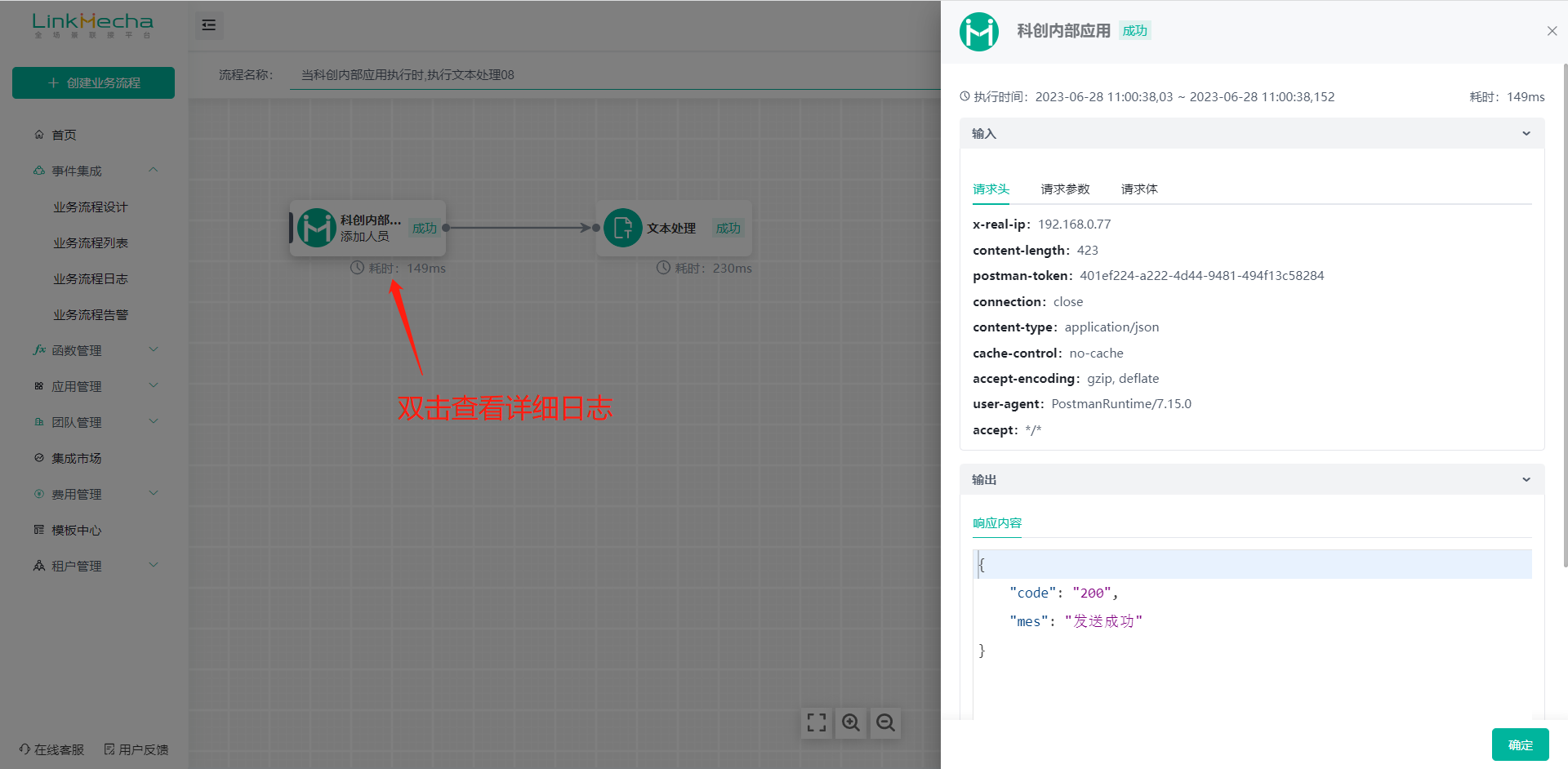Collapse the 输入 section chevron
Image resolution: width=1568 pixels, height=769 pixels.
[x=1526, y=134]
